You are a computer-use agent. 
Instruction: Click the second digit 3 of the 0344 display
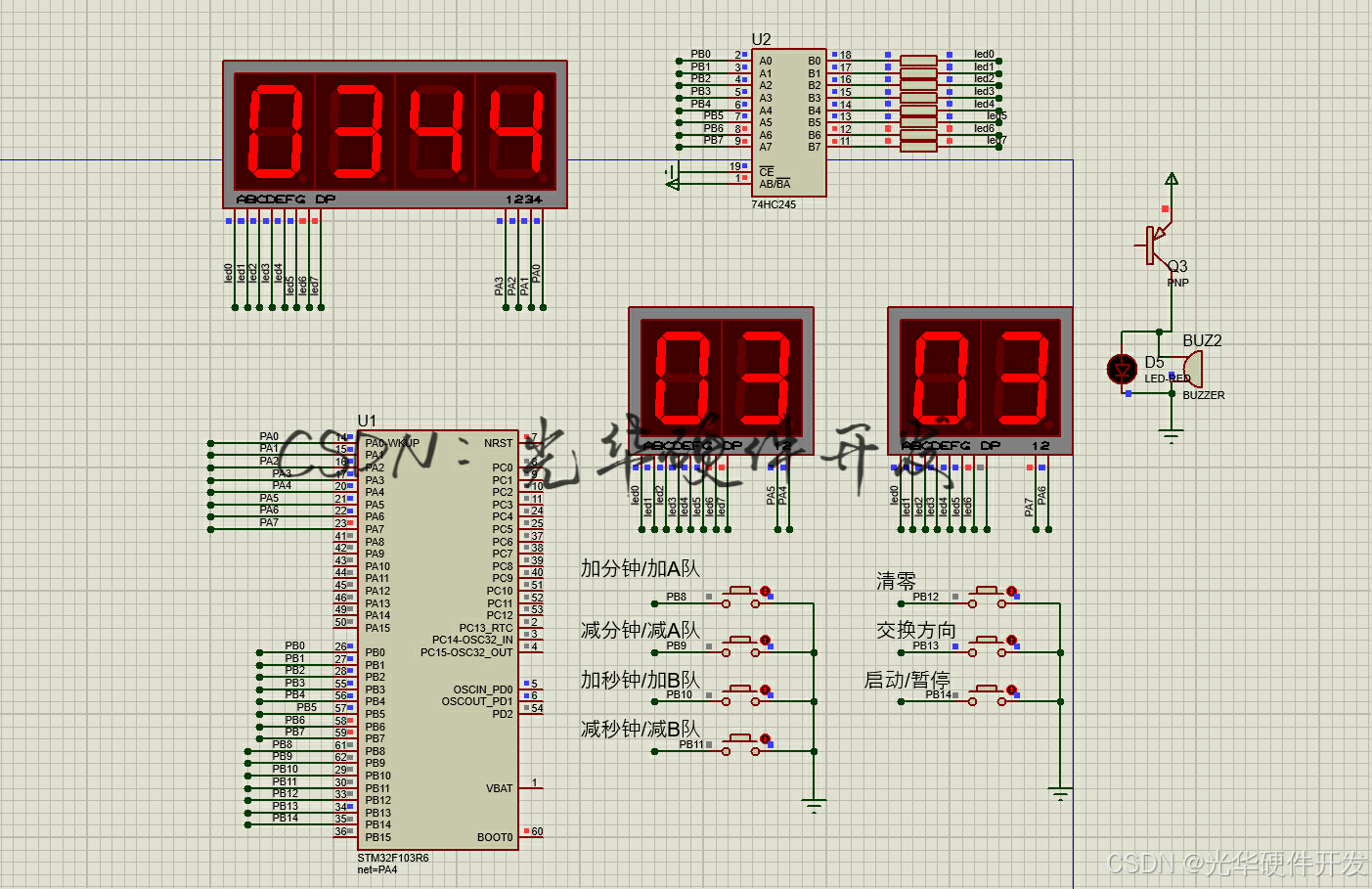click(x=357, y=131)
